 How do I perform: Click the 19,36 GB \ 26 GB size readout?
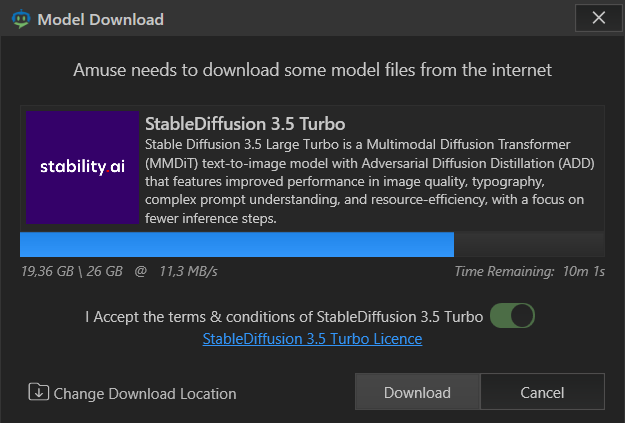click(x=72, y=271)
